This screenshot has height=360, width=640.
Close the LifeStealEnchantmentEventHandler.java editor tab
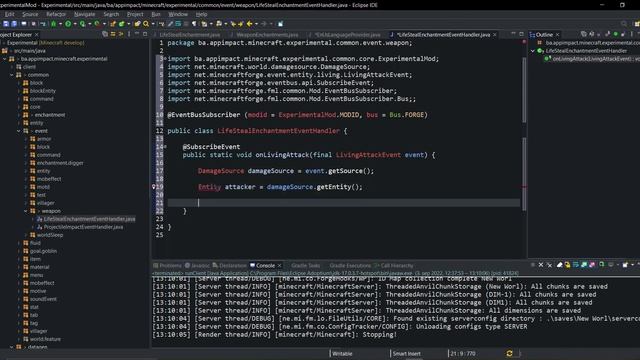[x=495, y=35]
